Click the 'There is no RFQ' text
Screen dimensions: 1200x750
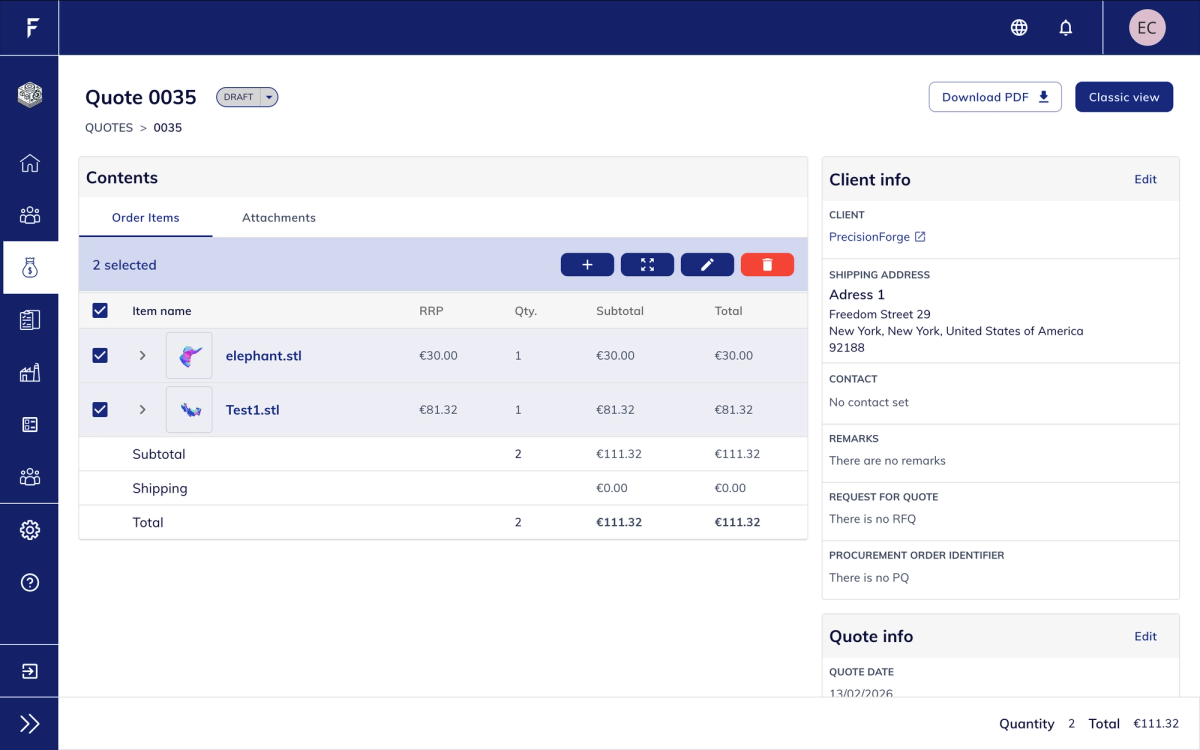click(872, 519)
